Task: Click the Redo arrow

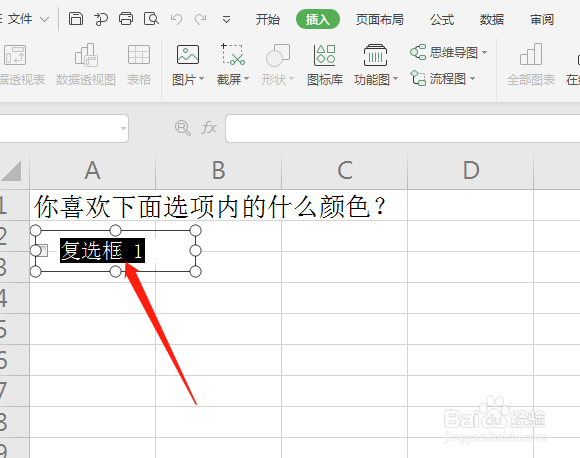Action: (x=201, y=19)
